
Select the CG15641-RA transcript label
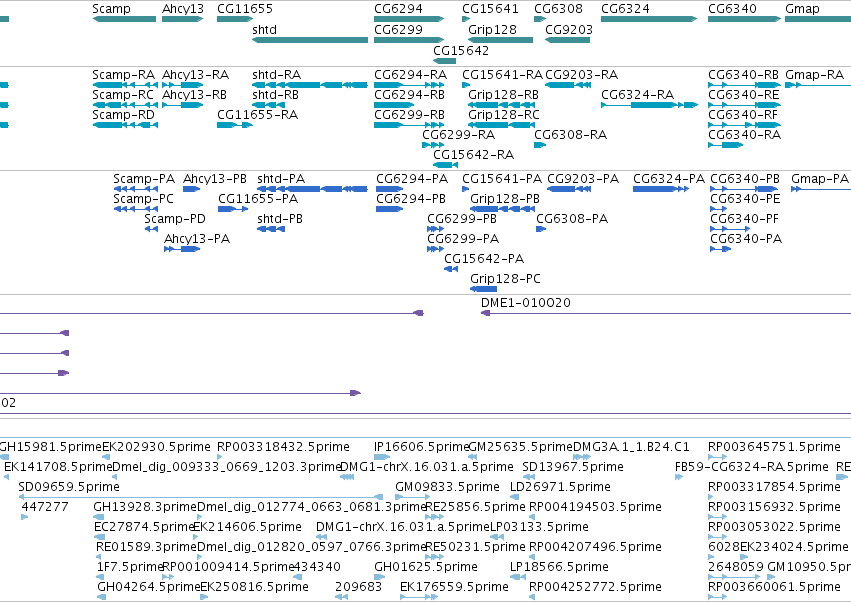[503, 74]
